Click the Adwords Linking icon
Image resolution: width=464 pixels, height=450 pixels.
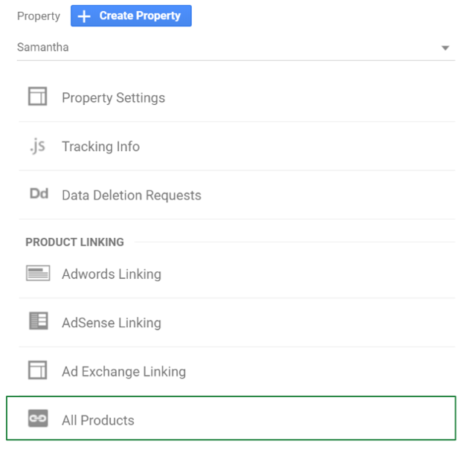(38, 273)
